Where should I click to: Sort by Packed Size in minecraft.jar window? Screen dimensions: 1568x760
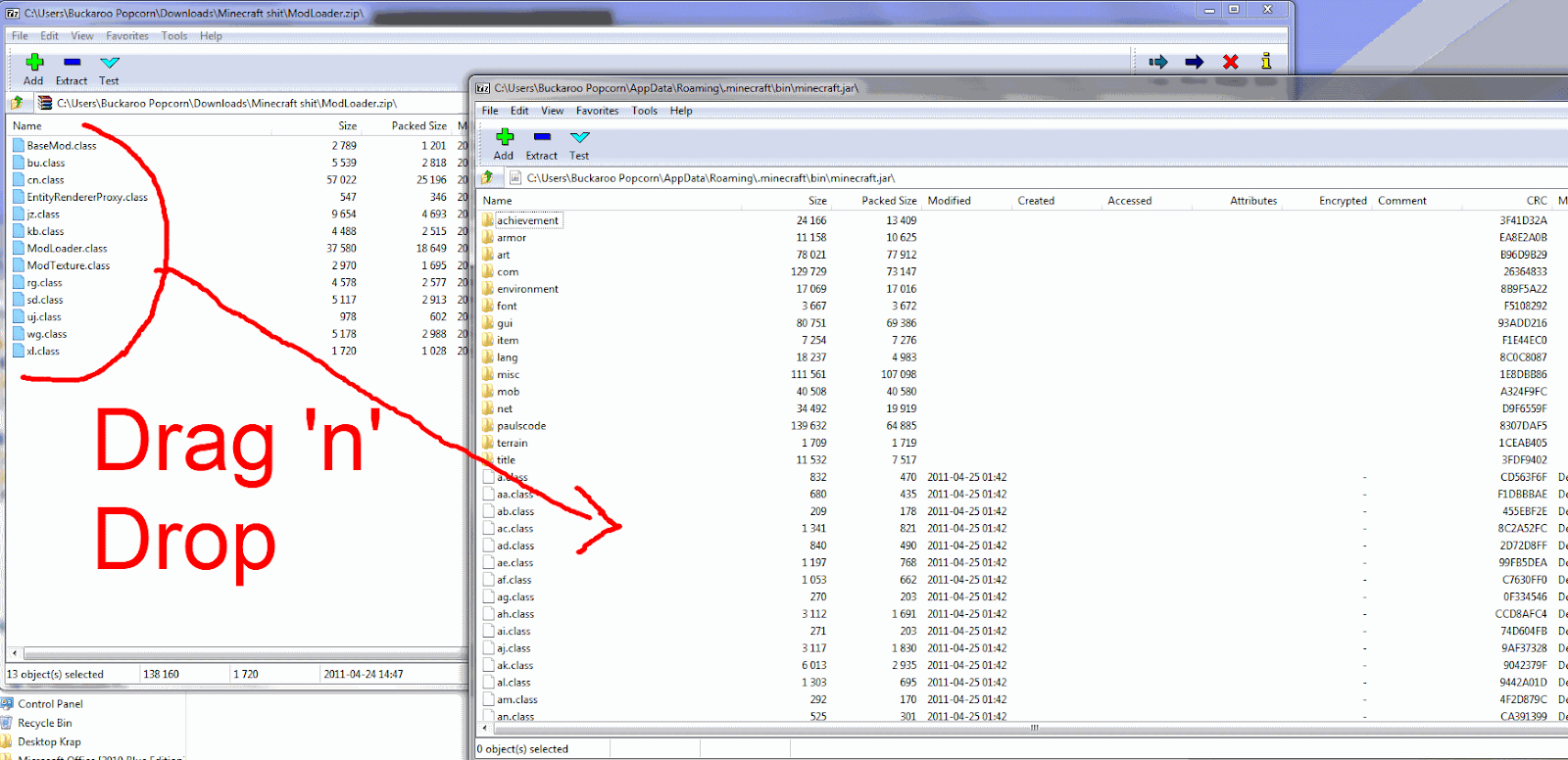click(x=889, y=201)
